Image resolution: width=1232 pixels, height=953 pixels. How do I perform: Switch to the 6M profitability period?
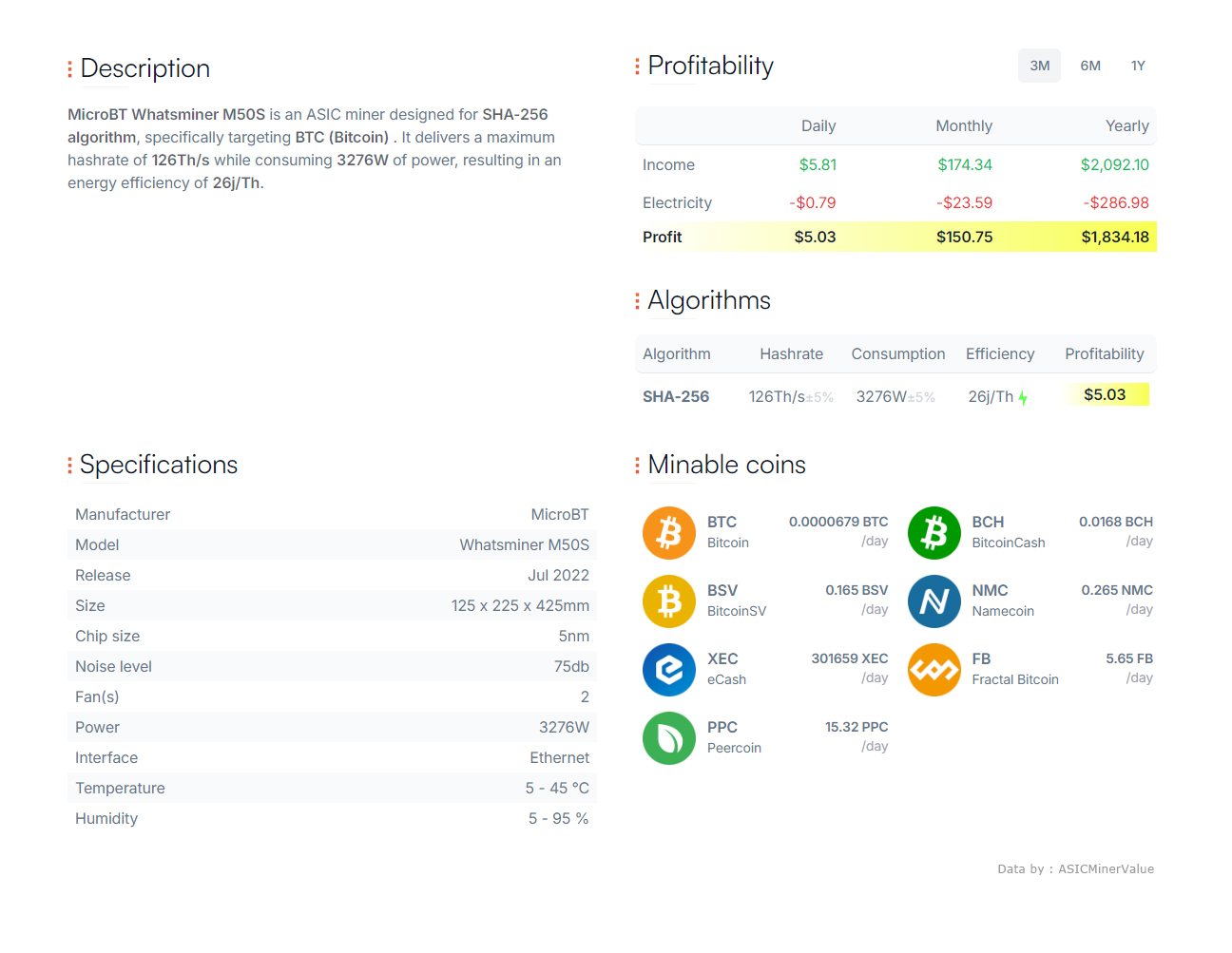point(1090,66)
